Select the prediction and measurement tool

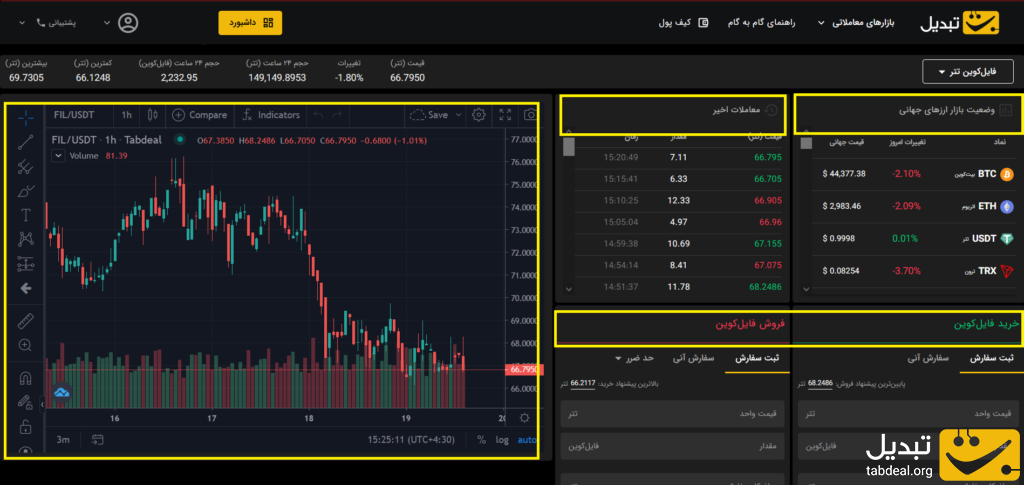click(25, 264)
